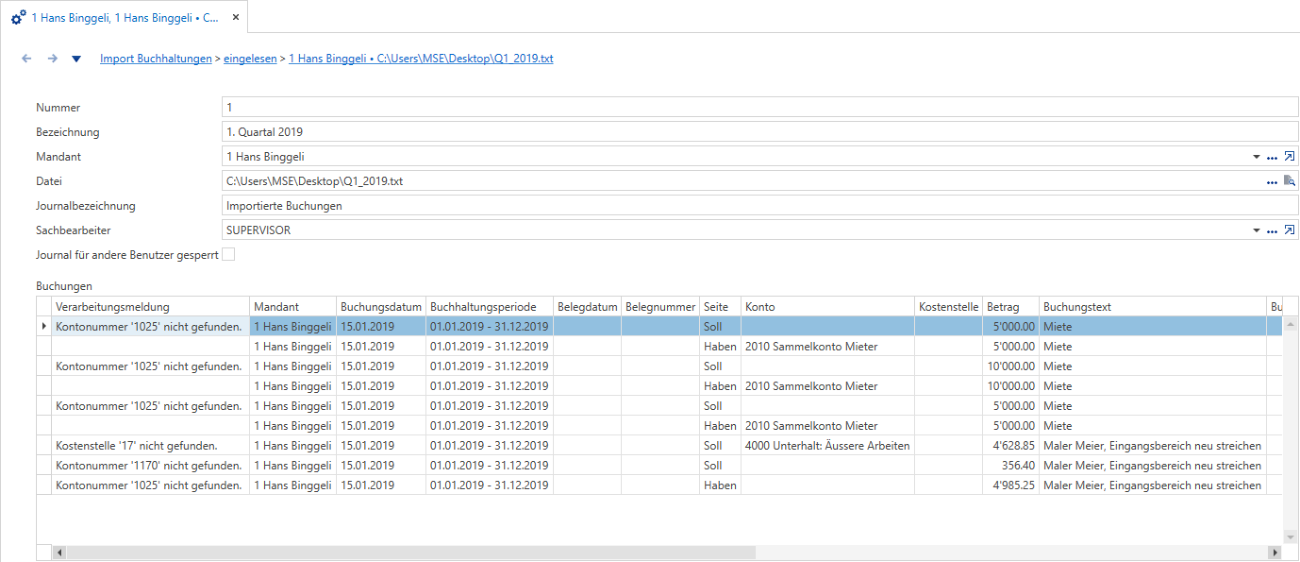Screen dimensions: 1300x562
Task: Open the Mandant record via arrow icon
Action: point(1289,156)
